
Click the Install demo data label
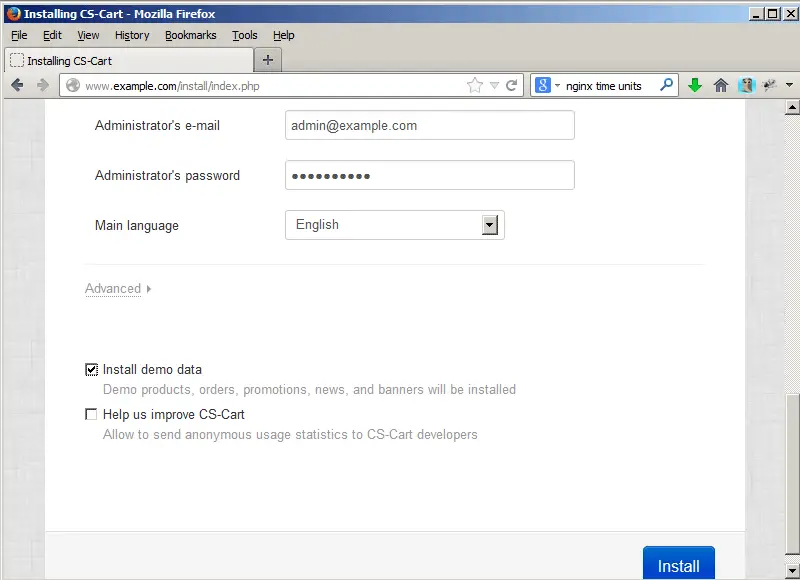152,369
